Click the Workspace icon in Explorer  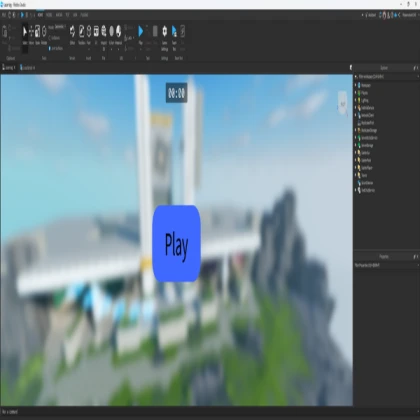tap(359, 85)
